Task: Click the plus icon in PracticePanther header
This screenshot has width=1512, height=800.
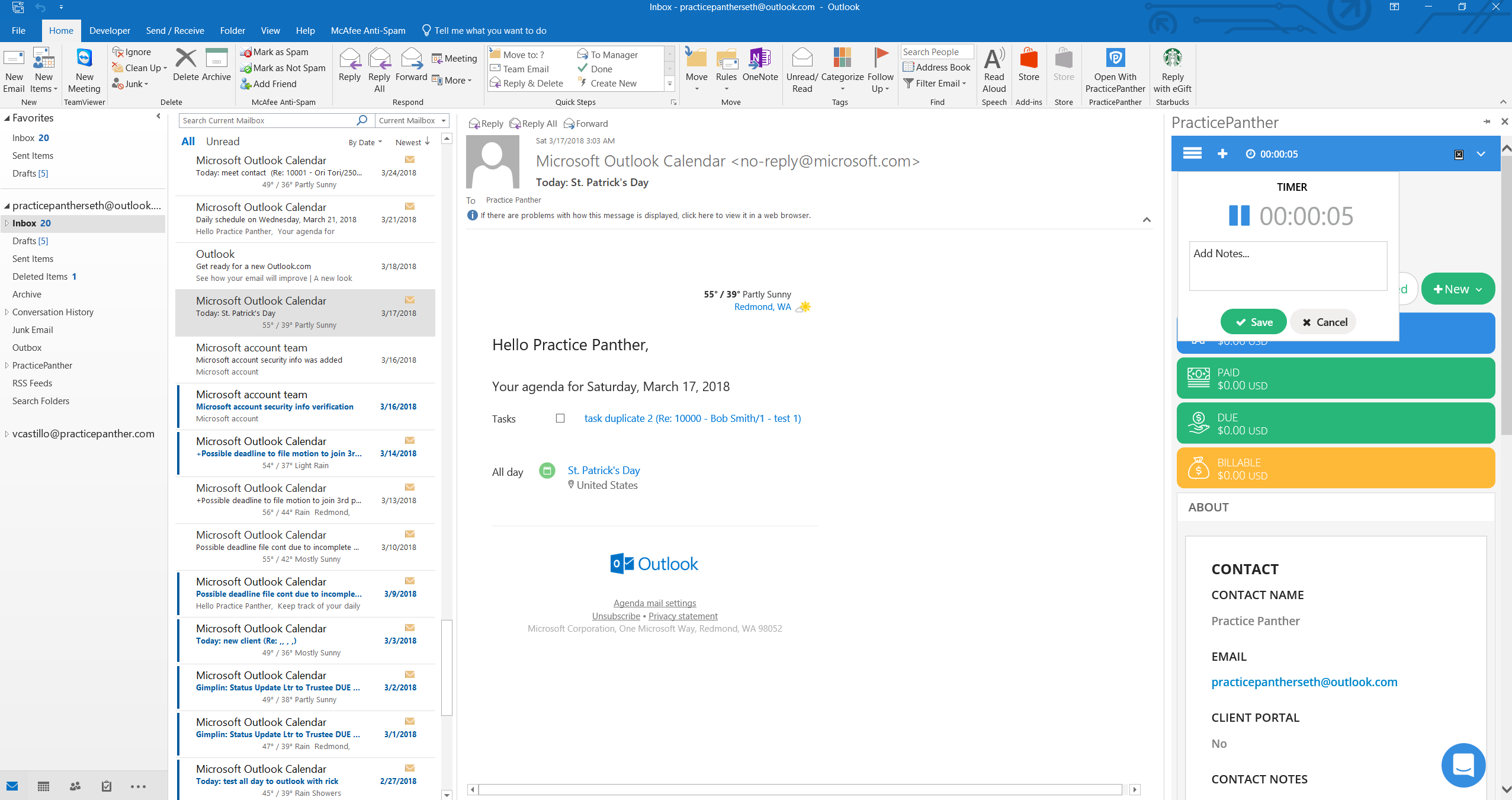Action: (1222, 154)
